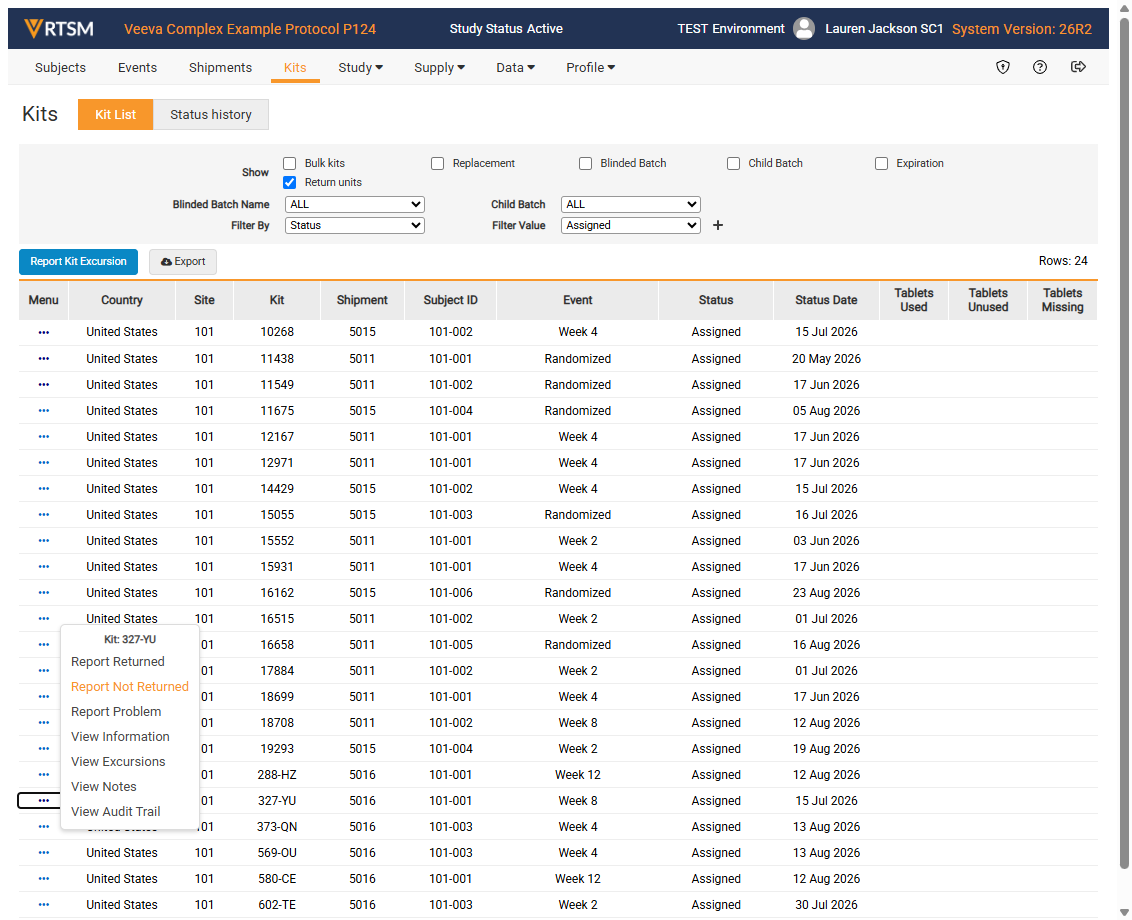Click the logout icon

1078,67
